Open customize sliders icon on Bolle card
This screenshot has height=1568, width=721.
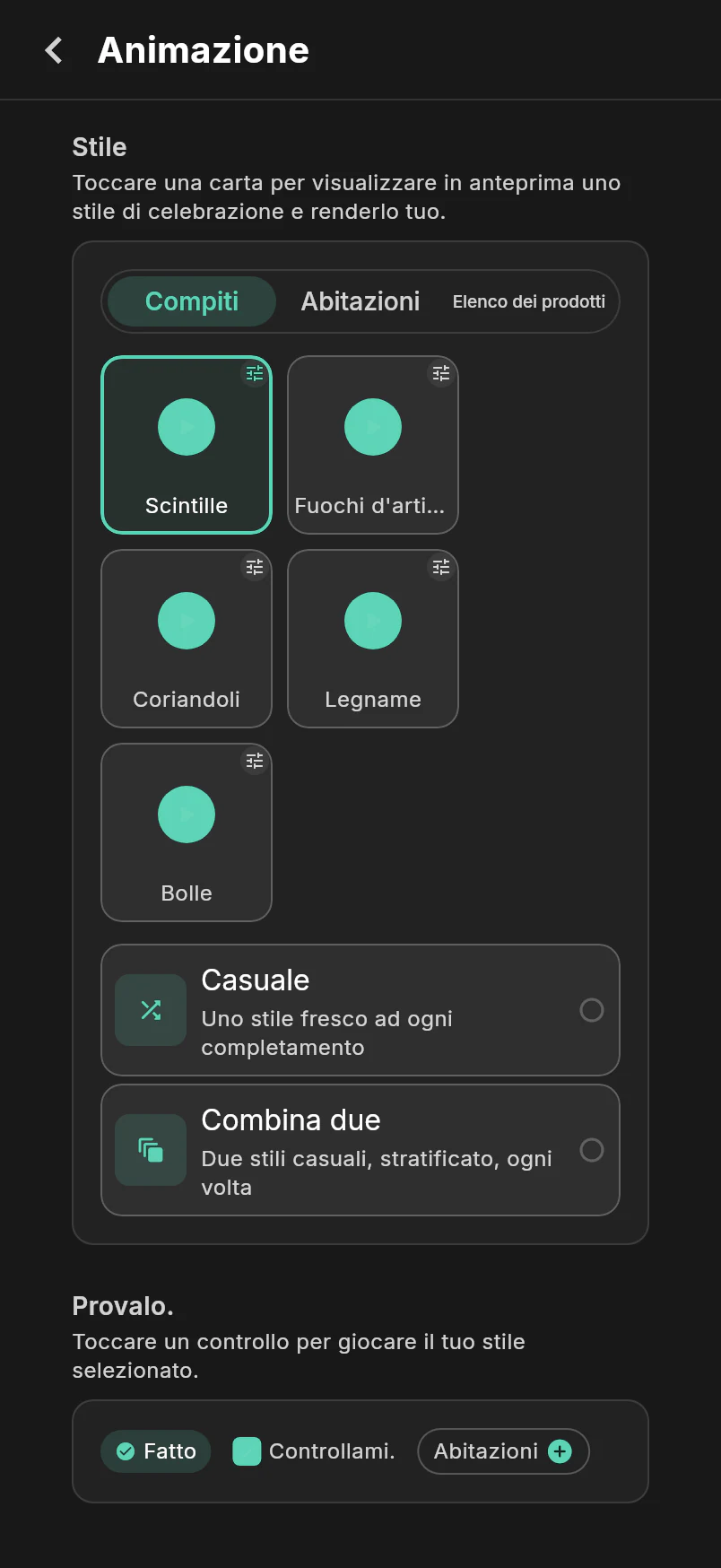coord(255,762)
